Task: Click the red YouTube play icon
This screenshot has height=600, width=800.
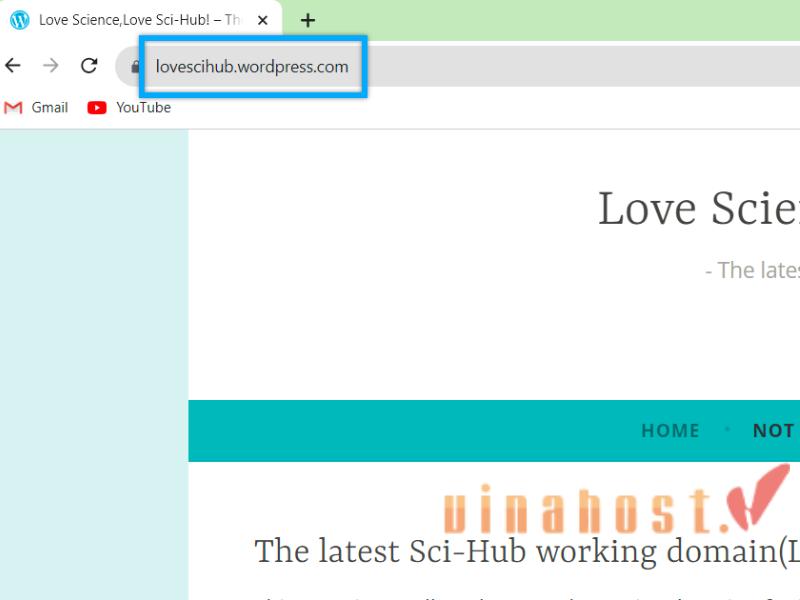Action: click(x=97, y=108)
